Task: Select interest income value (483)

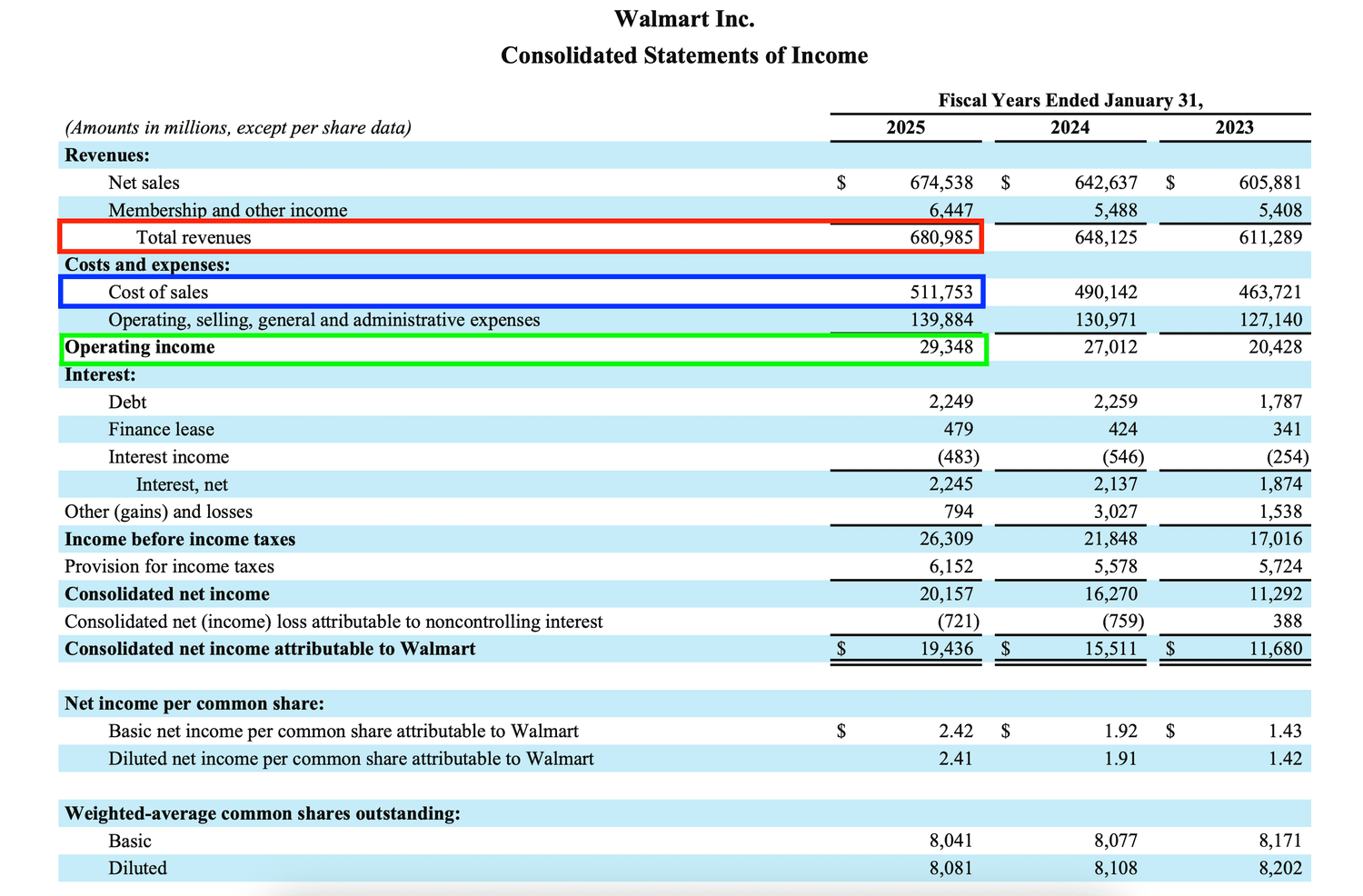Action: pos(958,457)
